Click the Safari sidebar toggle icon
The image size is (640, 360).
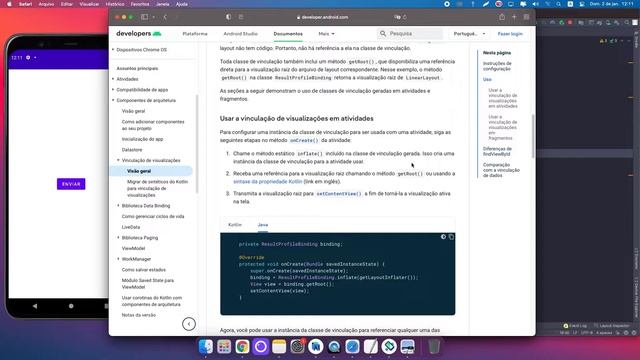pos(144,17)
